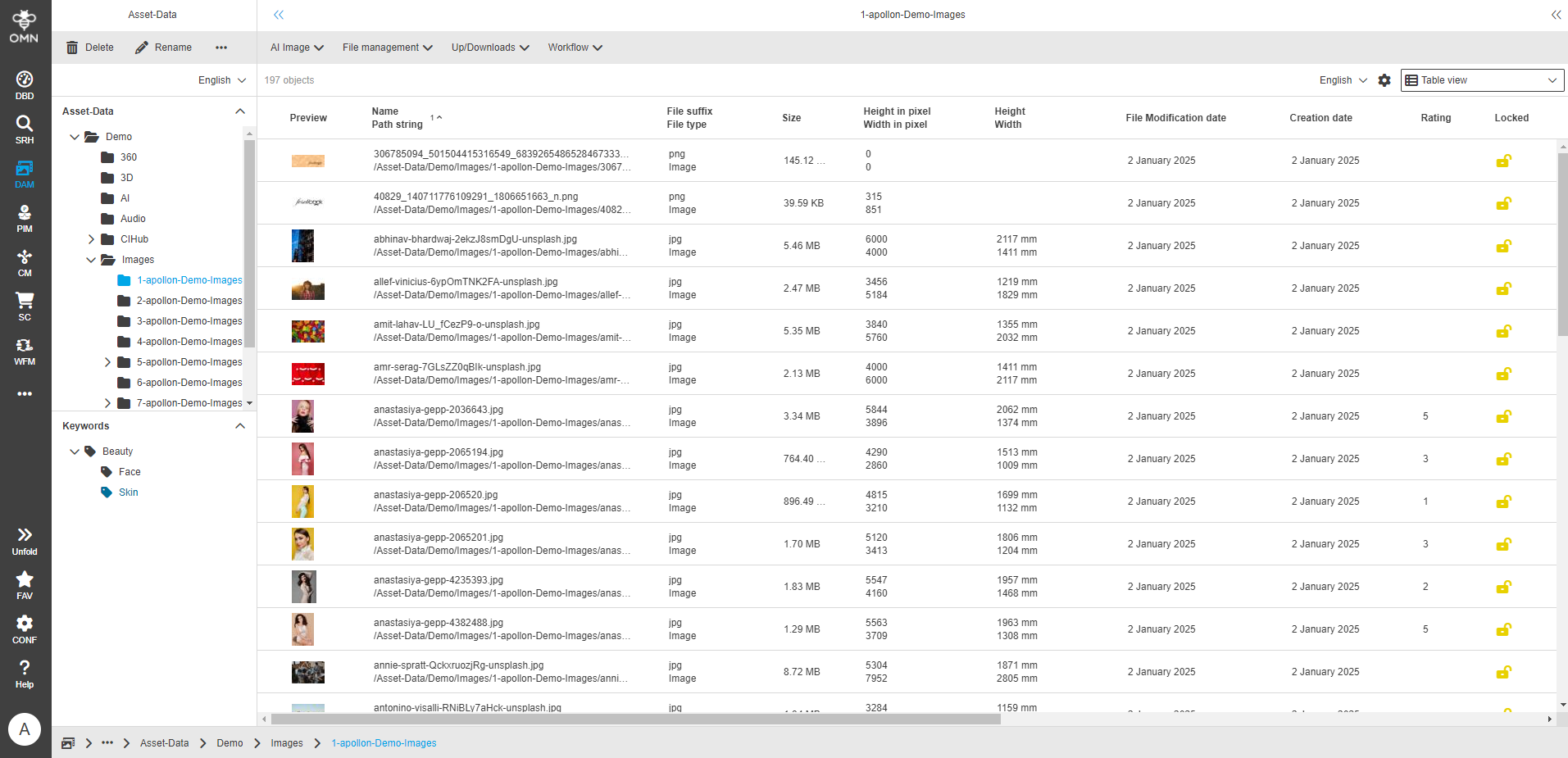
Task: Open the AI Image menu
Action: tap(296, 47)
